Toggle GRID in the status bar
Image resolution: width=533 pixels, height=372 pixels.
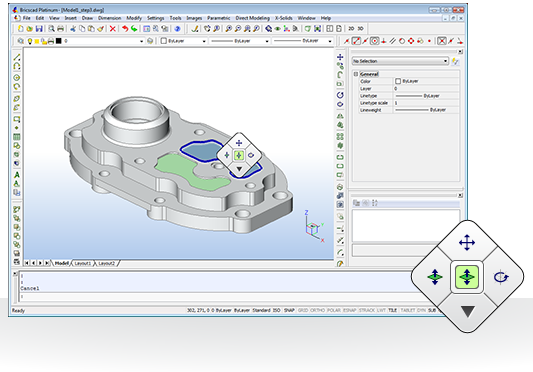point(303,310)
